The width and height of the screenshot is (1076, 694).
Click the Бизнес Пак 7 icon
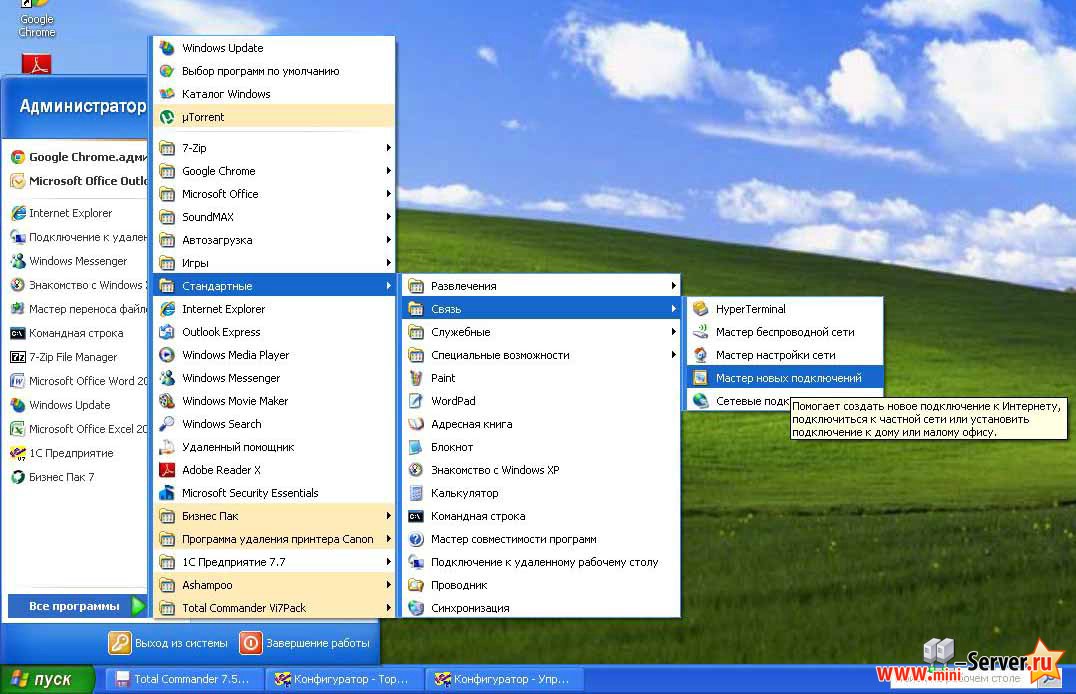[x=18, y=477]
